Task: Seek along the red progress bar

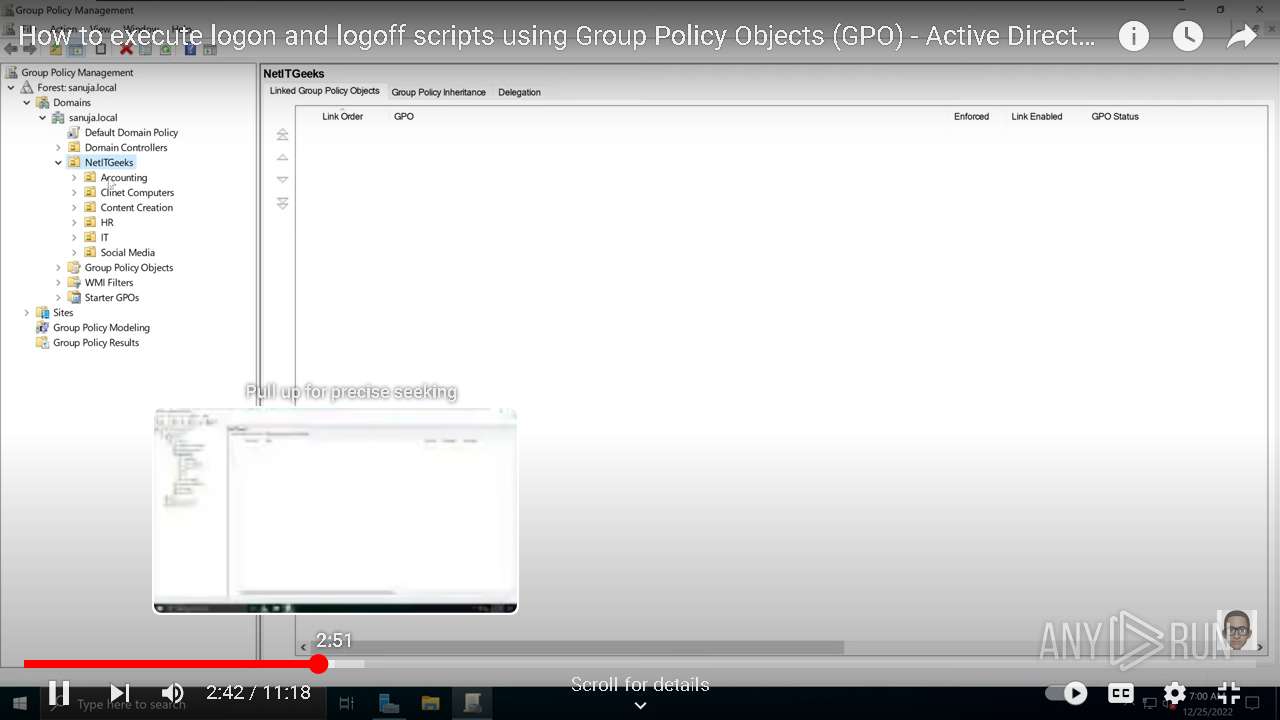Action: point(170,664)
